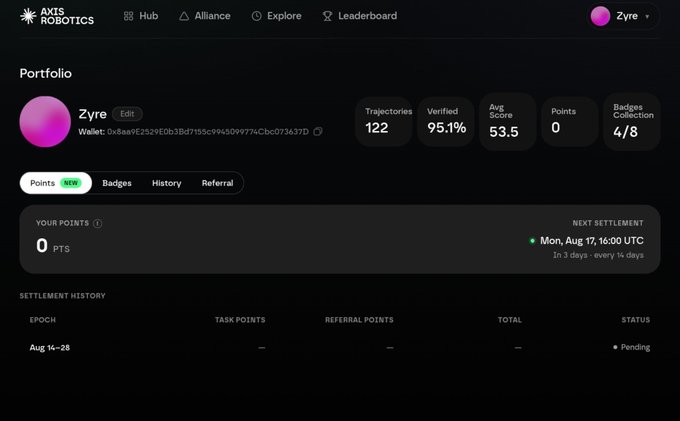Click the TASK POINTS column header
This screenshot has height=421, width=680.
(x=240, y=320)
